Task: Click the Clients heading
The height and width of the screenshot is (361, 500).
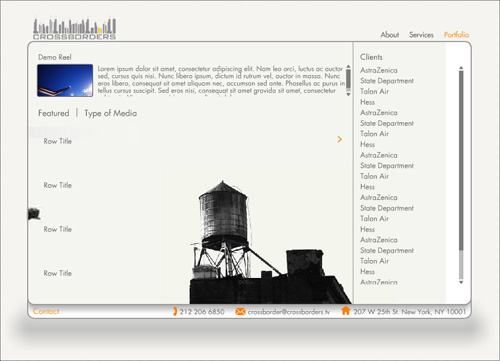Action: (x=371, y=57)
